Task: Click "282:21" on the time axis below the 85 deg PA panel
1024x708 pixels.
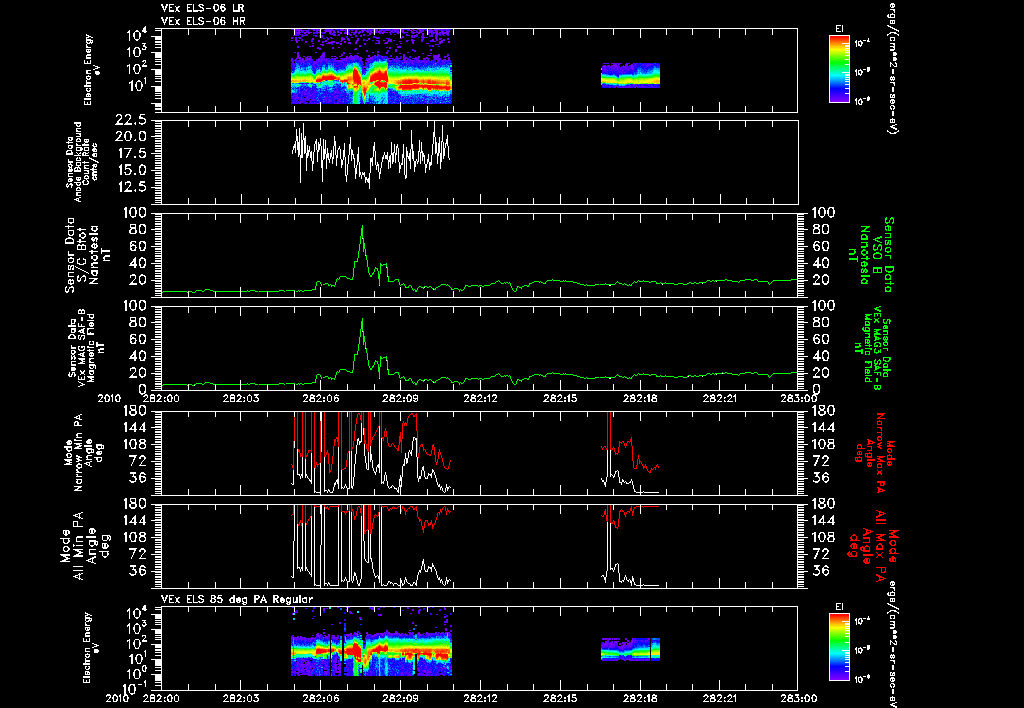Action: pos(720,698)
